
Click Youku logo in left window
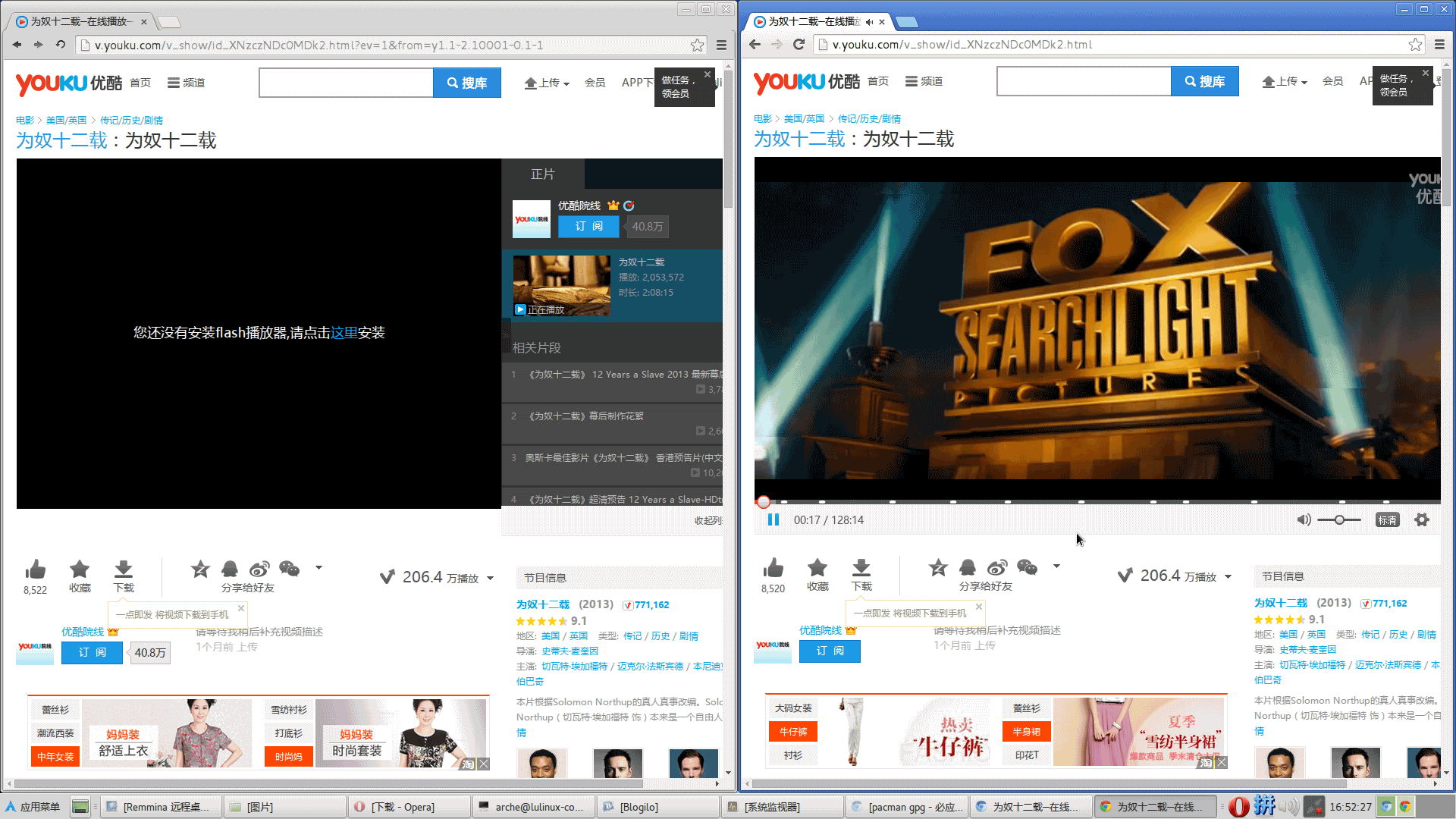tap(68, 83)
